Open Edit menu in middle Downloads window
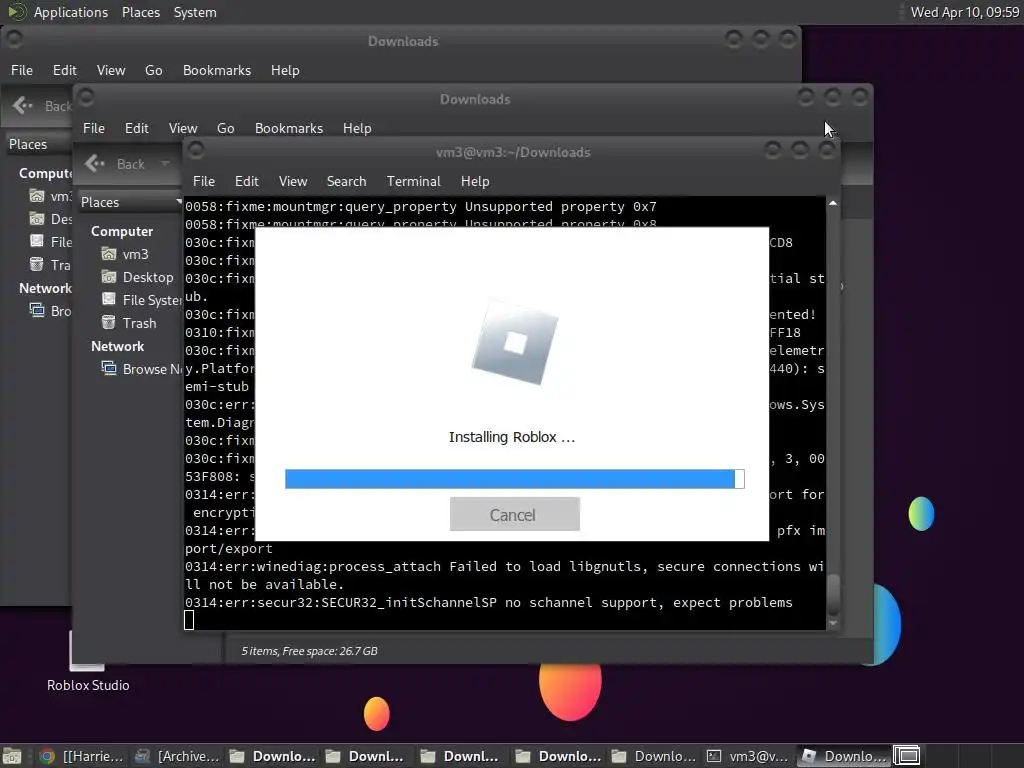Image resolution: width=1024 pixels, height=768 pixels. point(136,129)
